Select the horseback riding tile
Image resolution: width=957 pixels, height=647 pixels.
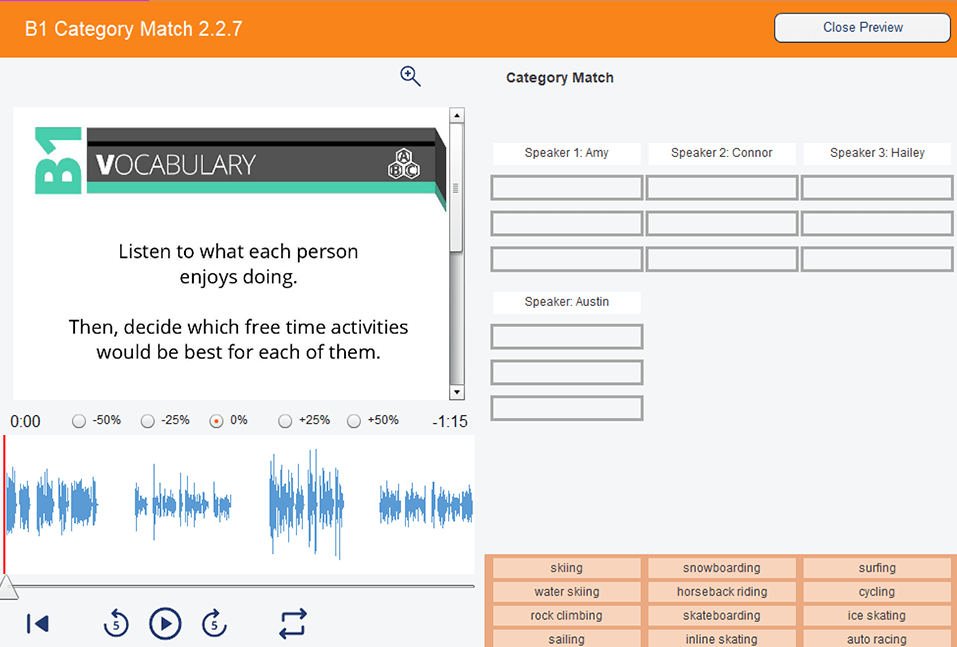click(721, 592)
